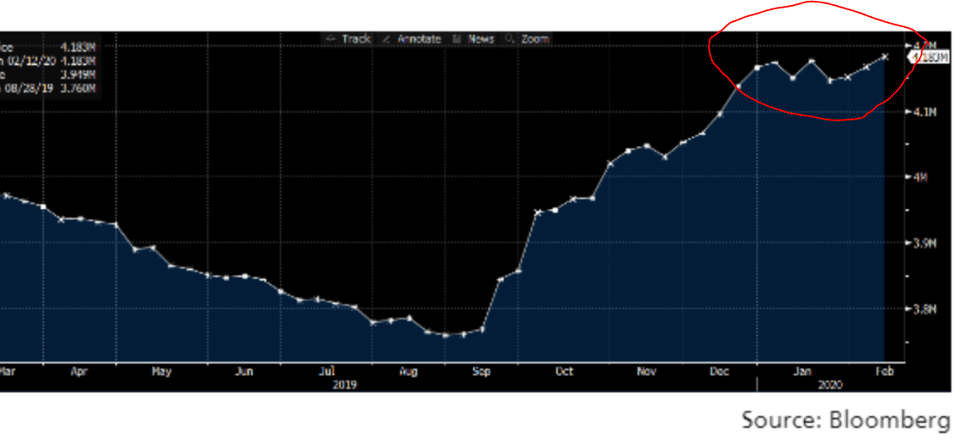
Task: Click the Feb month label
Action: (885, 371)
